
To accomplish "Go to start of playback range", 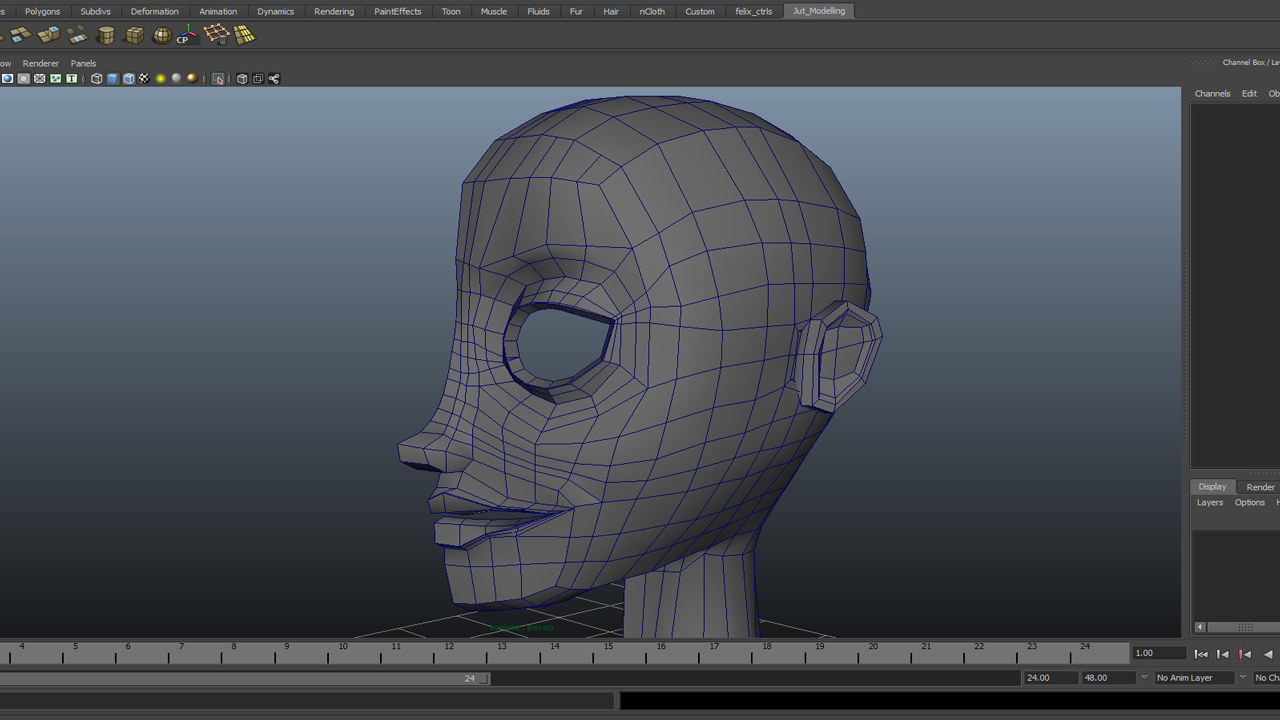I will [x=1201, y=653].
